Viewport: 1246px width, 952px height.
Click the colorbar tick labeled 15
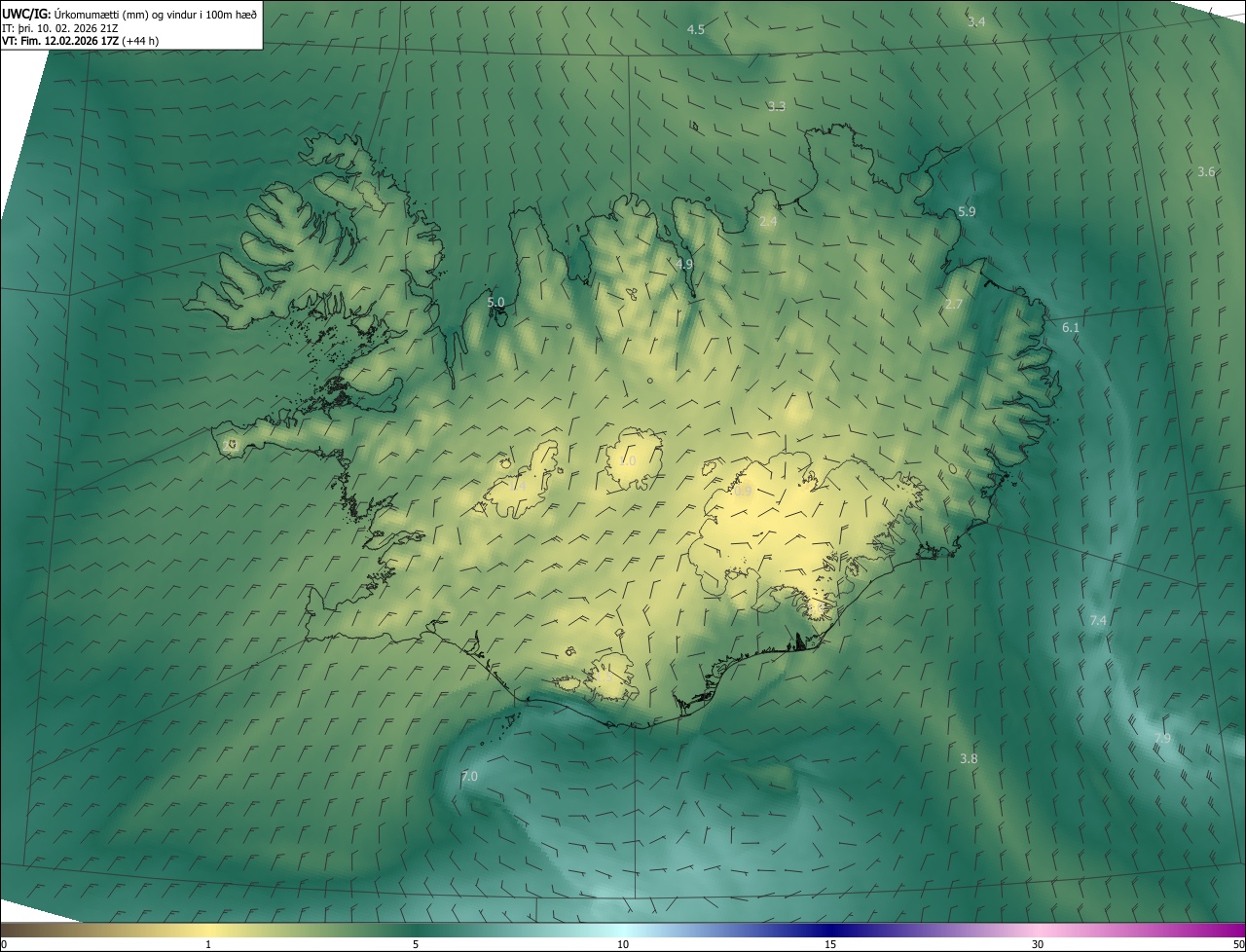(x=830, y=945)
